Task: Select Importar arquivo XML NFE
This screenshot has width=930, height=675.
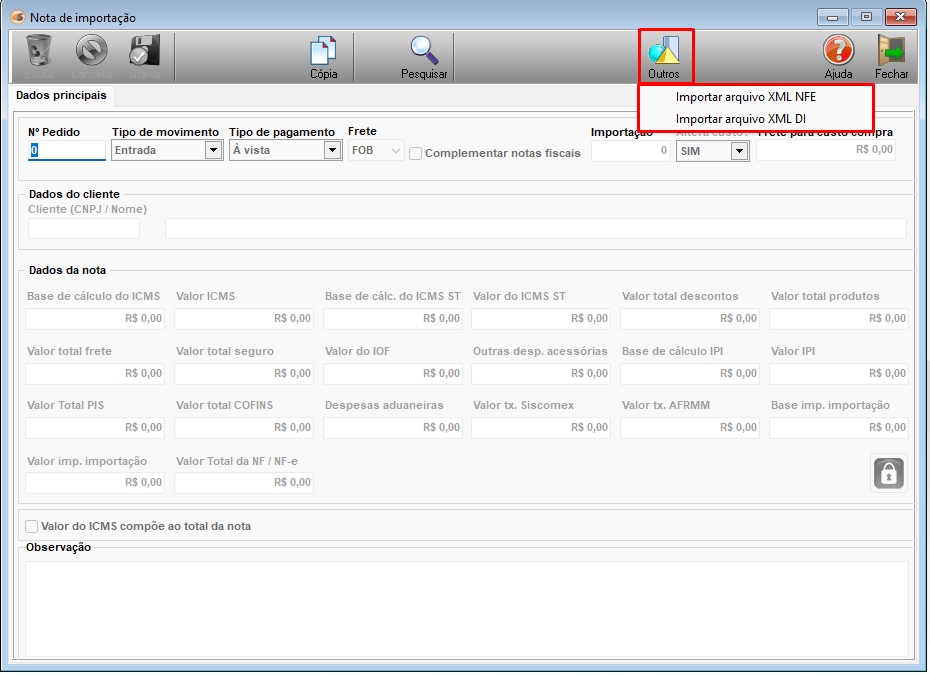Action: click(745, 98)
